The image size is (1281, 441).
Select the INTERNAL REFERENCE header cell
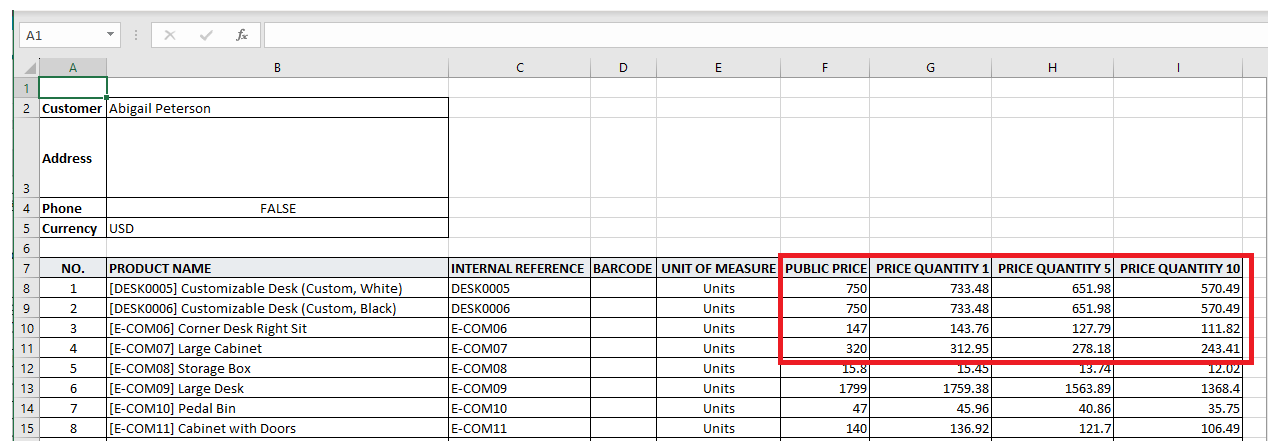[518, 268]
